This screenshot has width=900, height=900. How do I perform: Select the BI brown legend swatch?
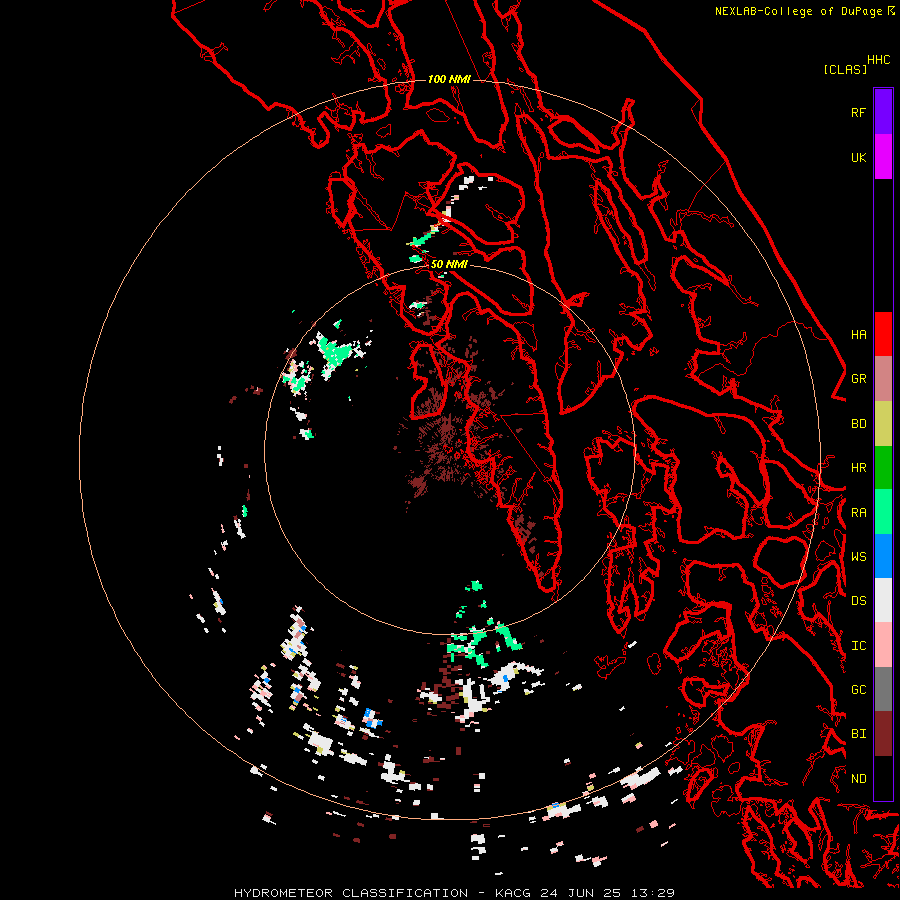click(883, 734)
